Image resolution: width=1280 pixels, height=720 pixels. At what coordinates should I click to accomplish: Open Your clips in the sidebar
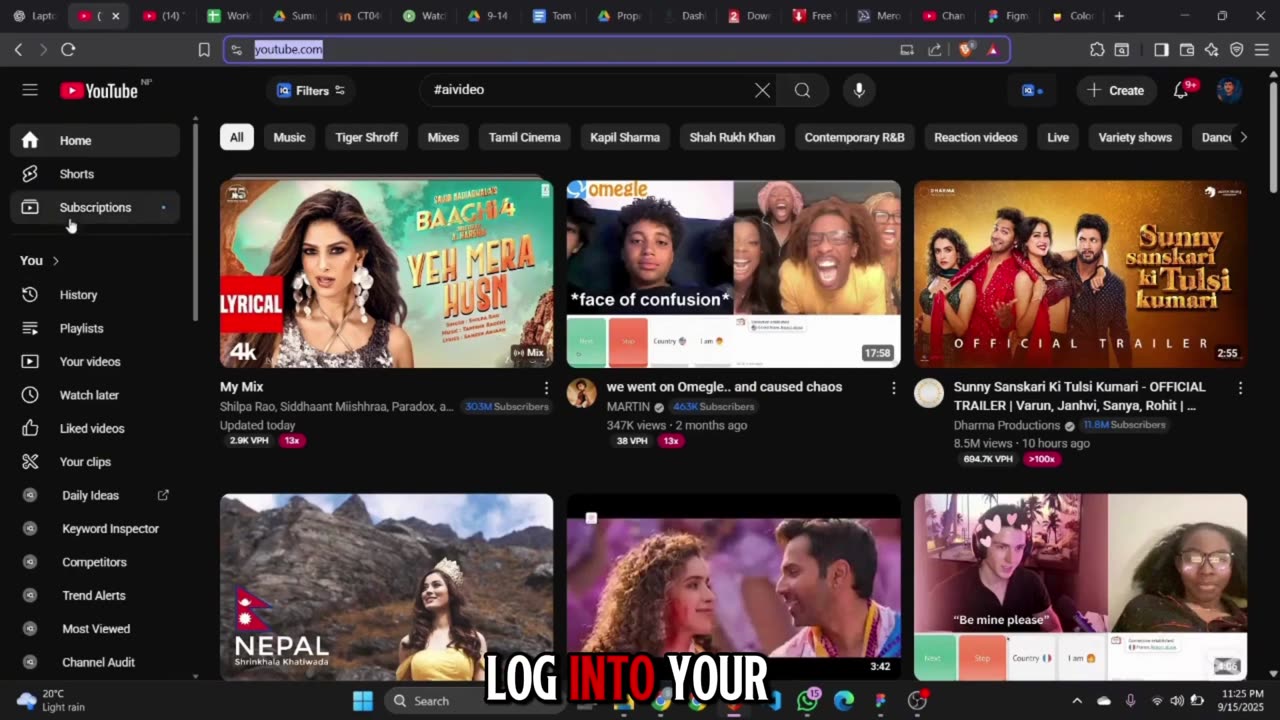[x=95, y=462]
